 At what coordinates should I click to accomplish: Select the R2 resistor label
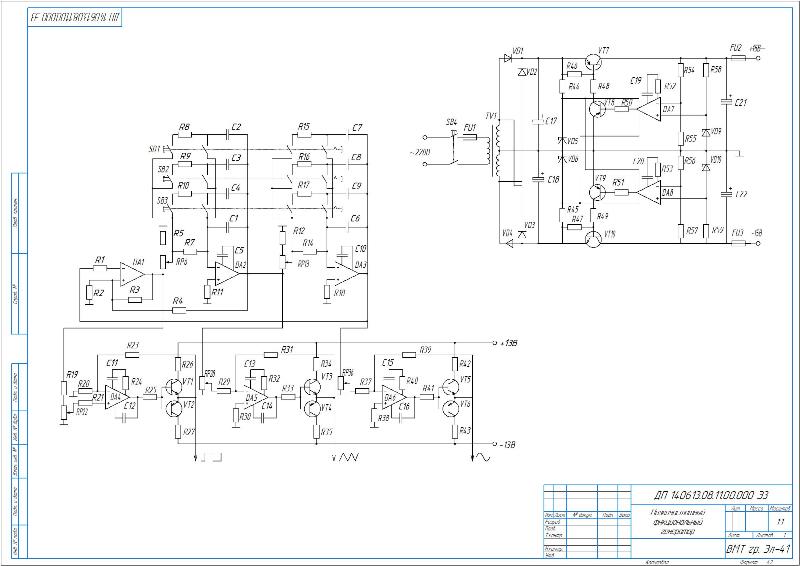(98, 293)
